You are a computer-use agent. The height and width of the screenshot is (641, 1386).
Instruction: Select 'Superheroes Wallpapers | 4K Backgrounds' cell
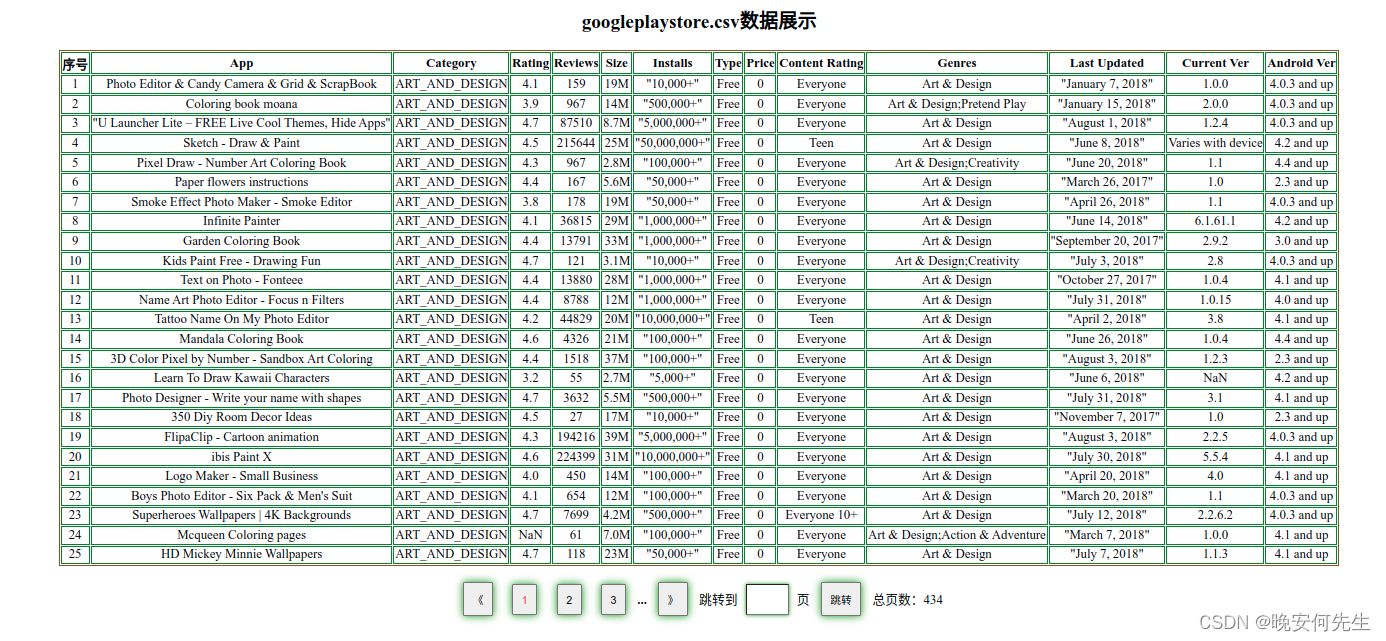(242, 515)
